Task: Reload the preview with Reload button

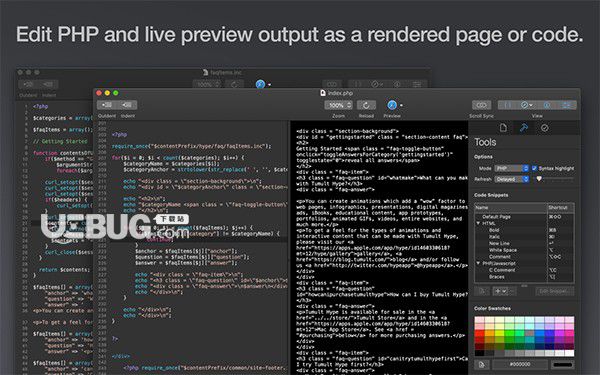Action: [366, 105]
